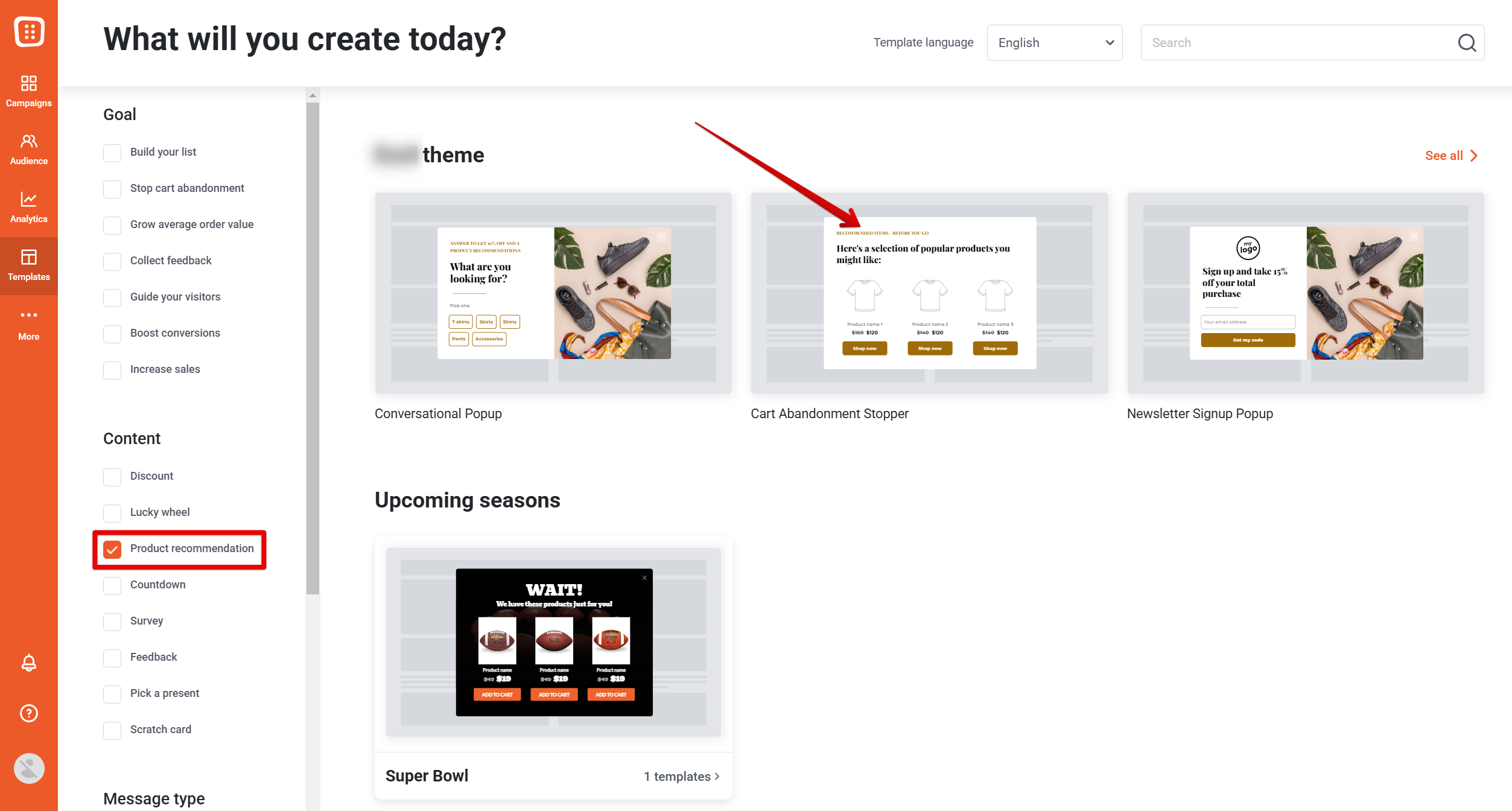Image resolution: width=1512 pixels, height=811 pixels.
Task: Click the search magnifier icon
Action: [1467, 43]
